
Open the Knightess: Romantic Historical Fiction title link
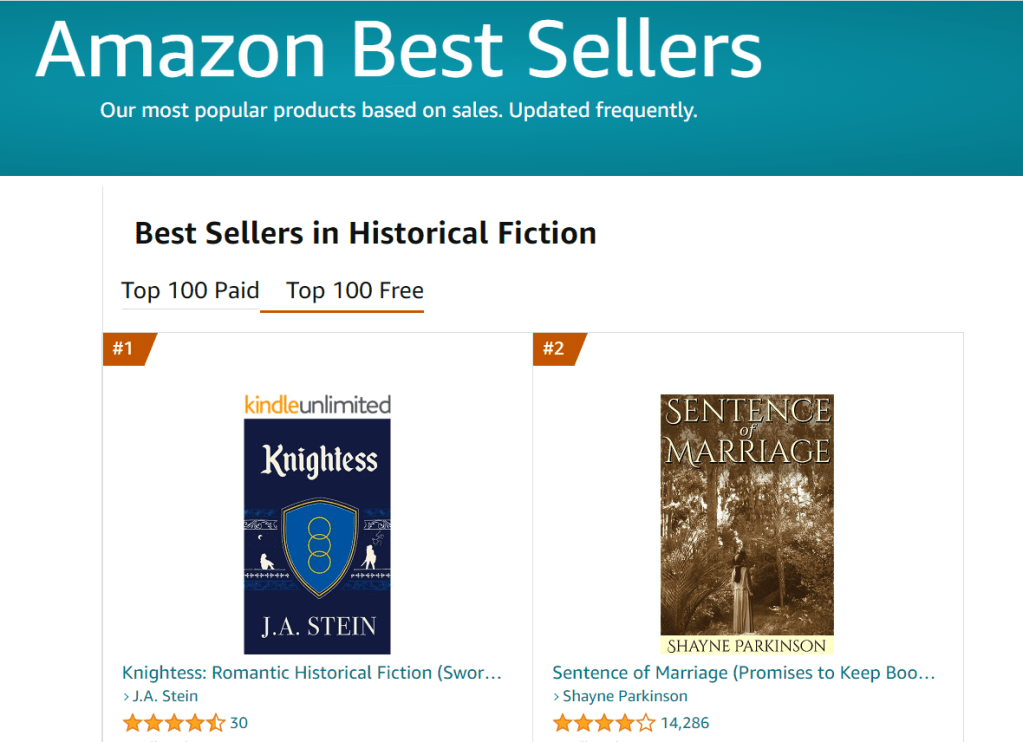coord(311,673)
